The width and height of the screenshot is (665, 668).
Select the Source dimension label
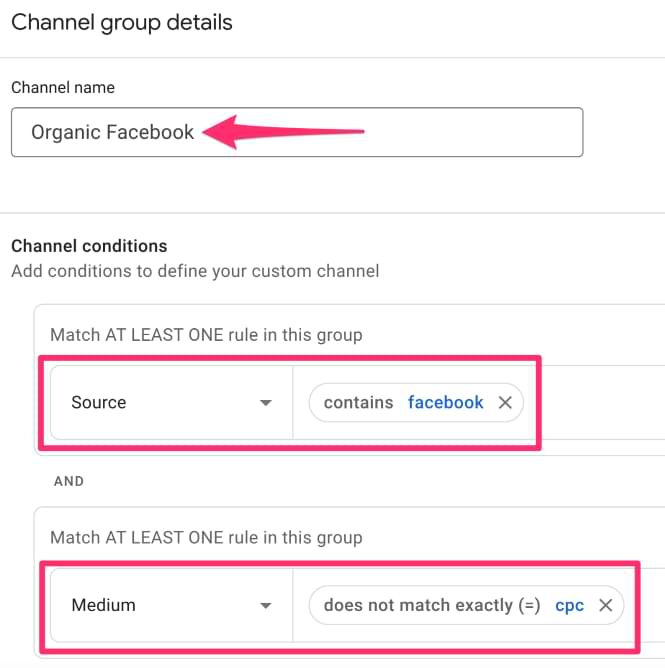point(99,402)
